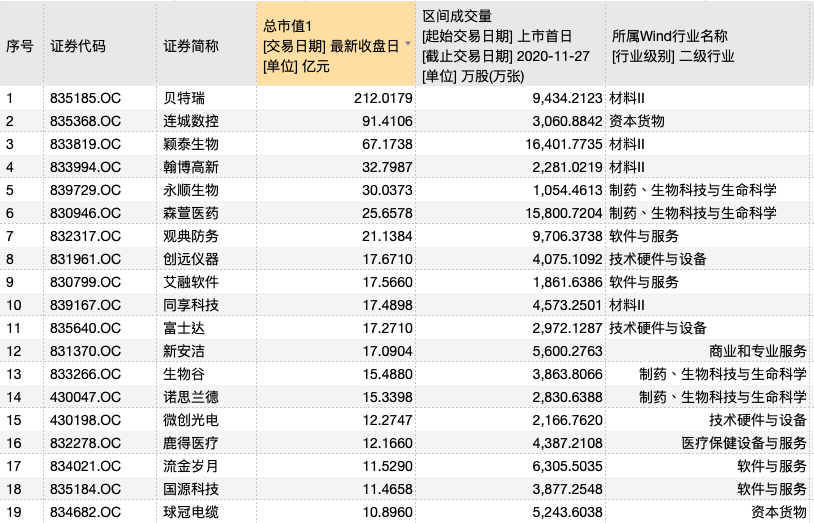
Task: Select security name 观典防务
Action: (x=191, y=236)
